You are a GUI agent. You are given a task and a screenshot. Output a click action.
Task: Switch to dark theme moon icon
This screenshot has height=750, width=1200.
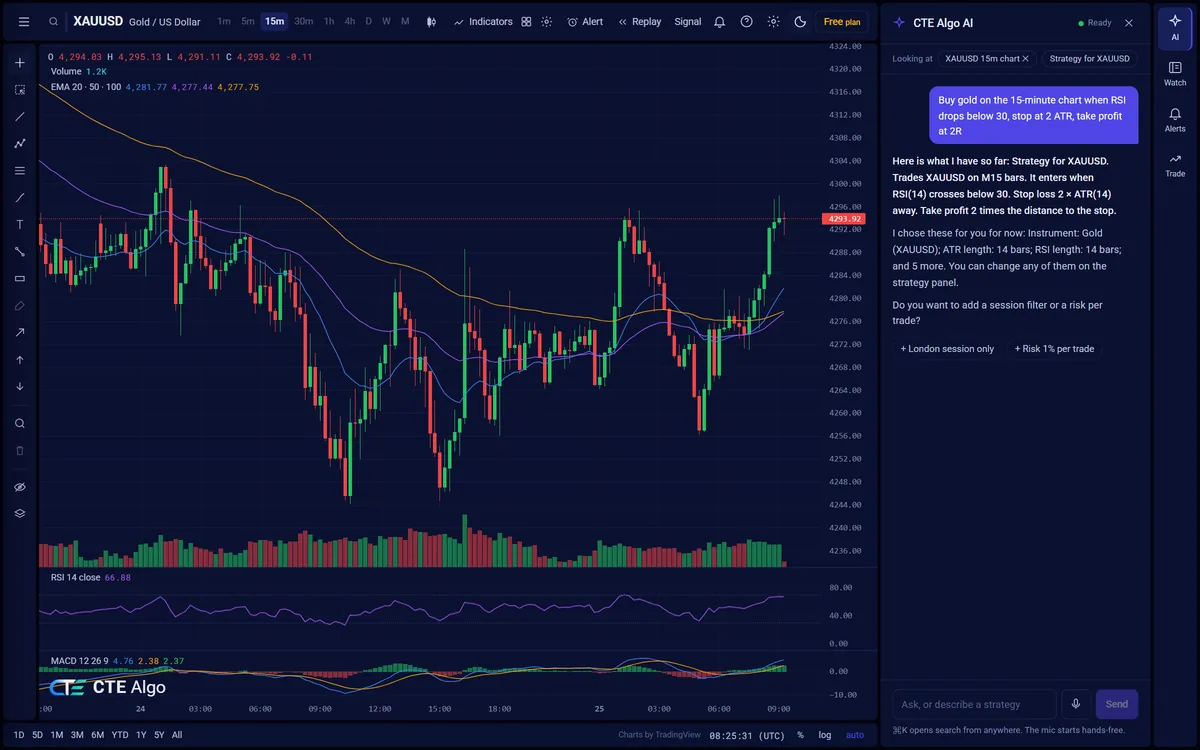[x=800, y=21]
